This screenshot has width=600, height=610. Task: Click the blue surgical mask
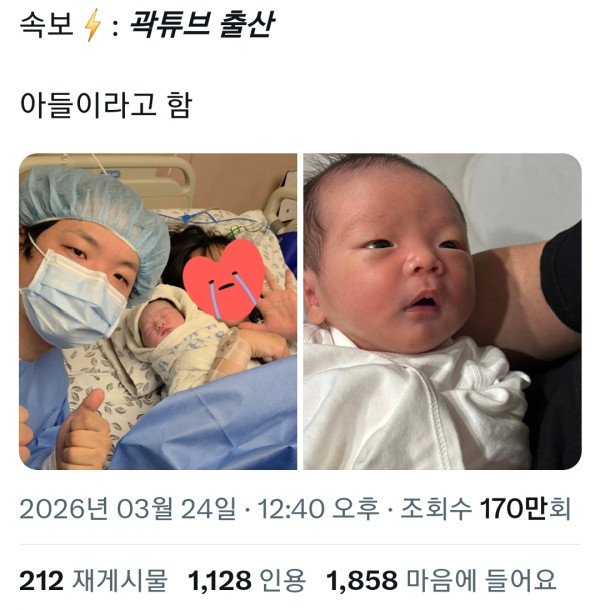(x=72, y=299)
